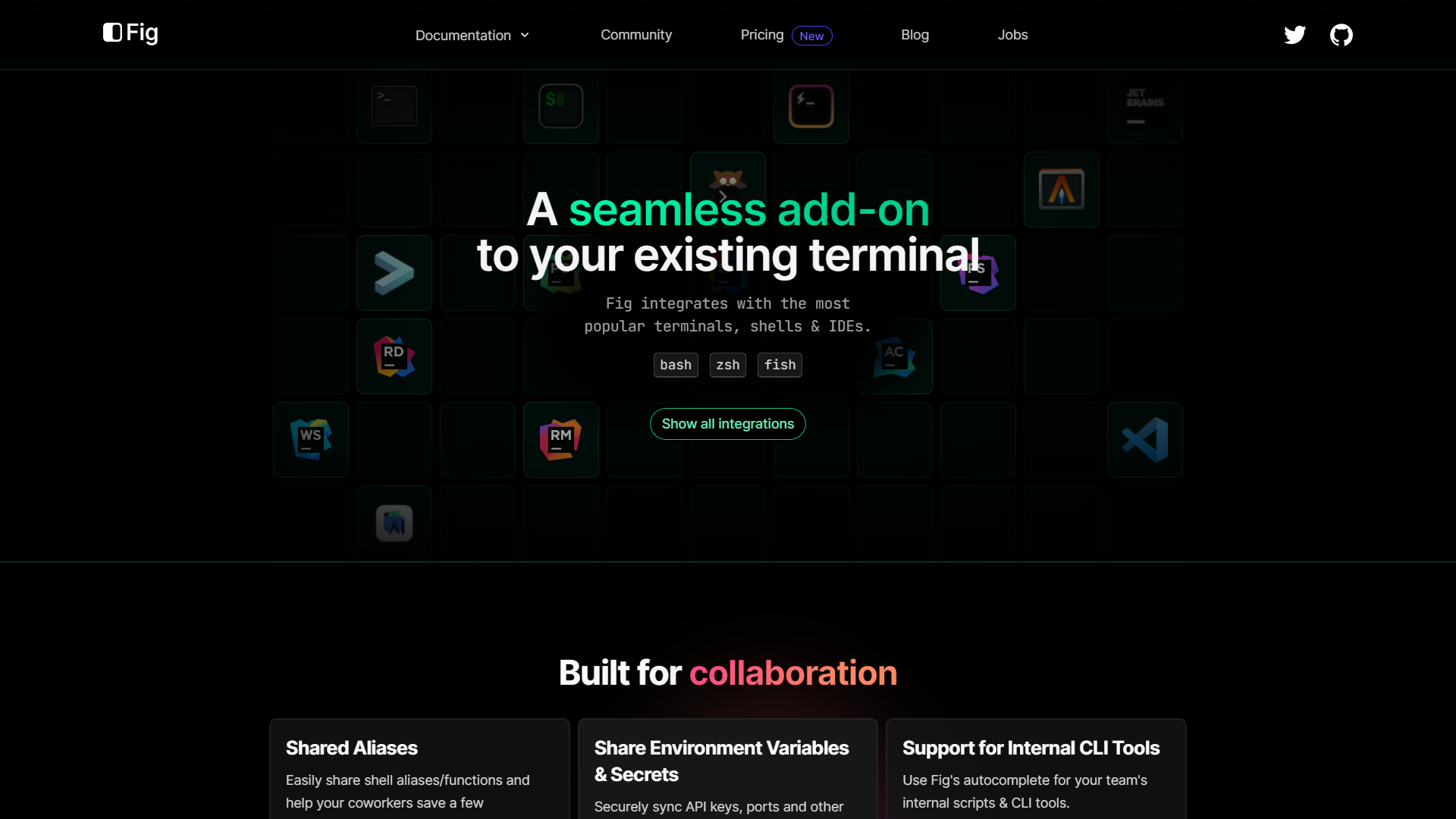Click the Visual Studio Code icon tile
This screenshot has width=1456, height=819.
pos(1145,440)
